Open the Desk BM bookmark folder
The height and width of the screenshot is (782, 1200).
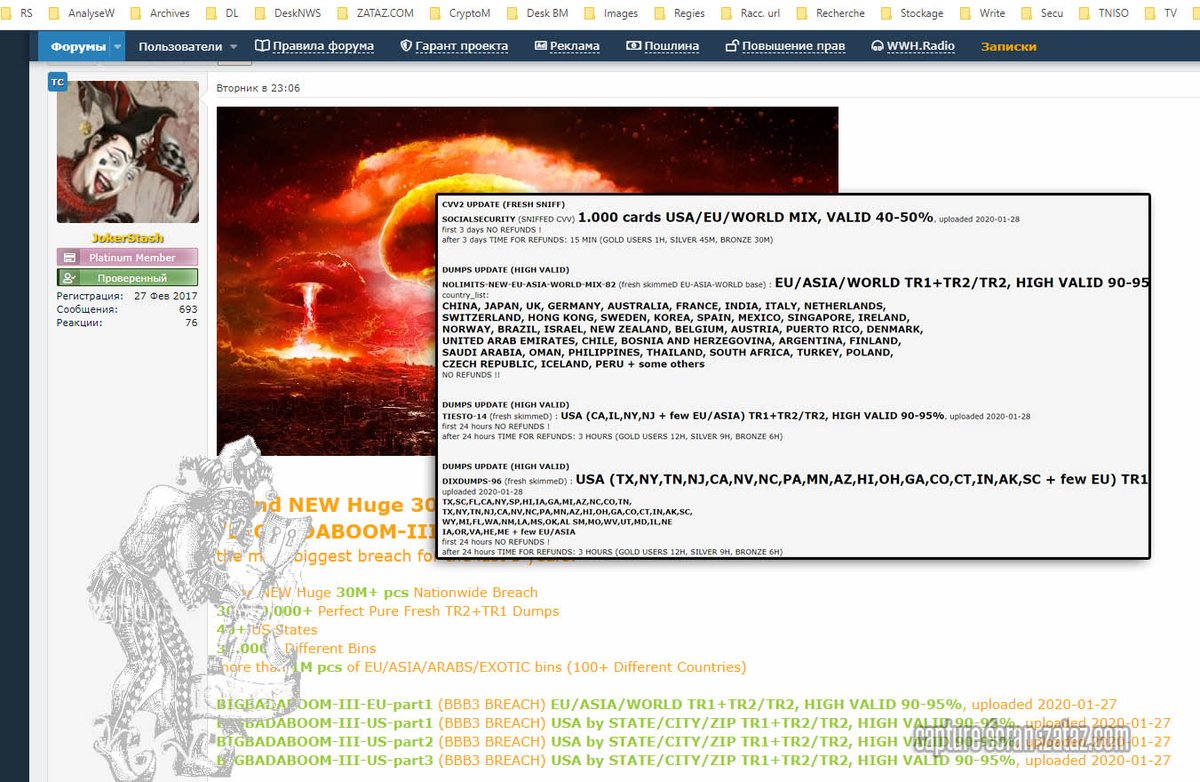[540, 13]
